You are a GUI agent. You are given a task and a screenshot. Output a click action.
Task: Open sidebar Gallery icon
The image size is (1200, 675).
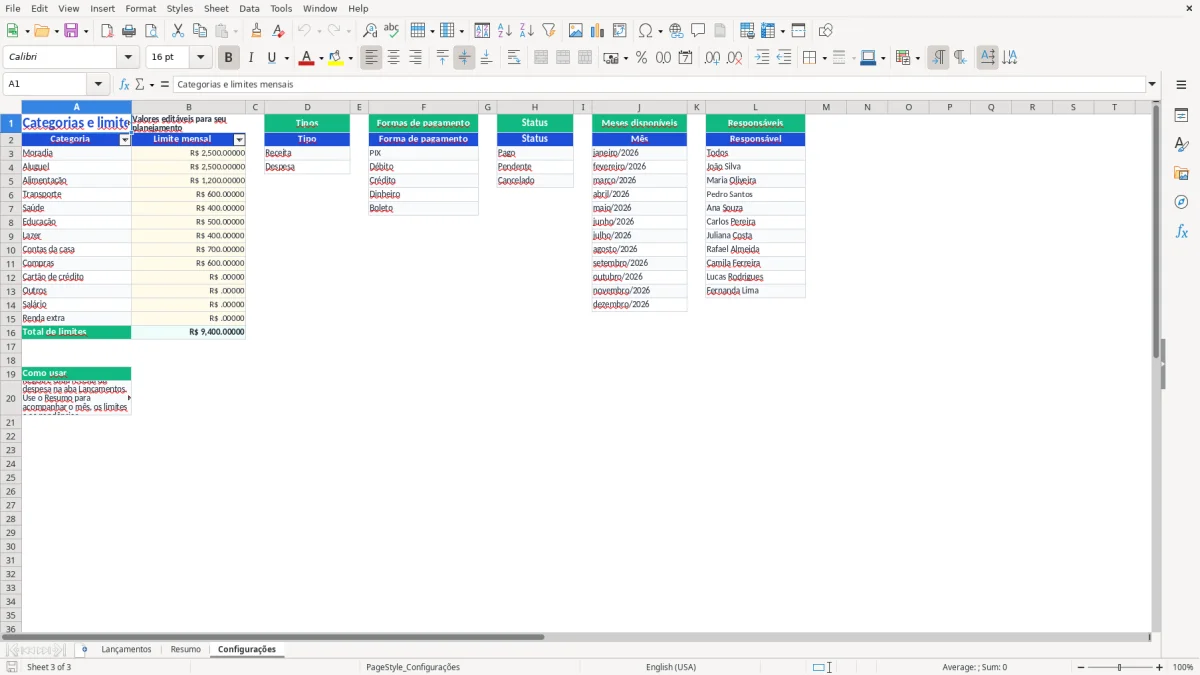point(1181,173)
